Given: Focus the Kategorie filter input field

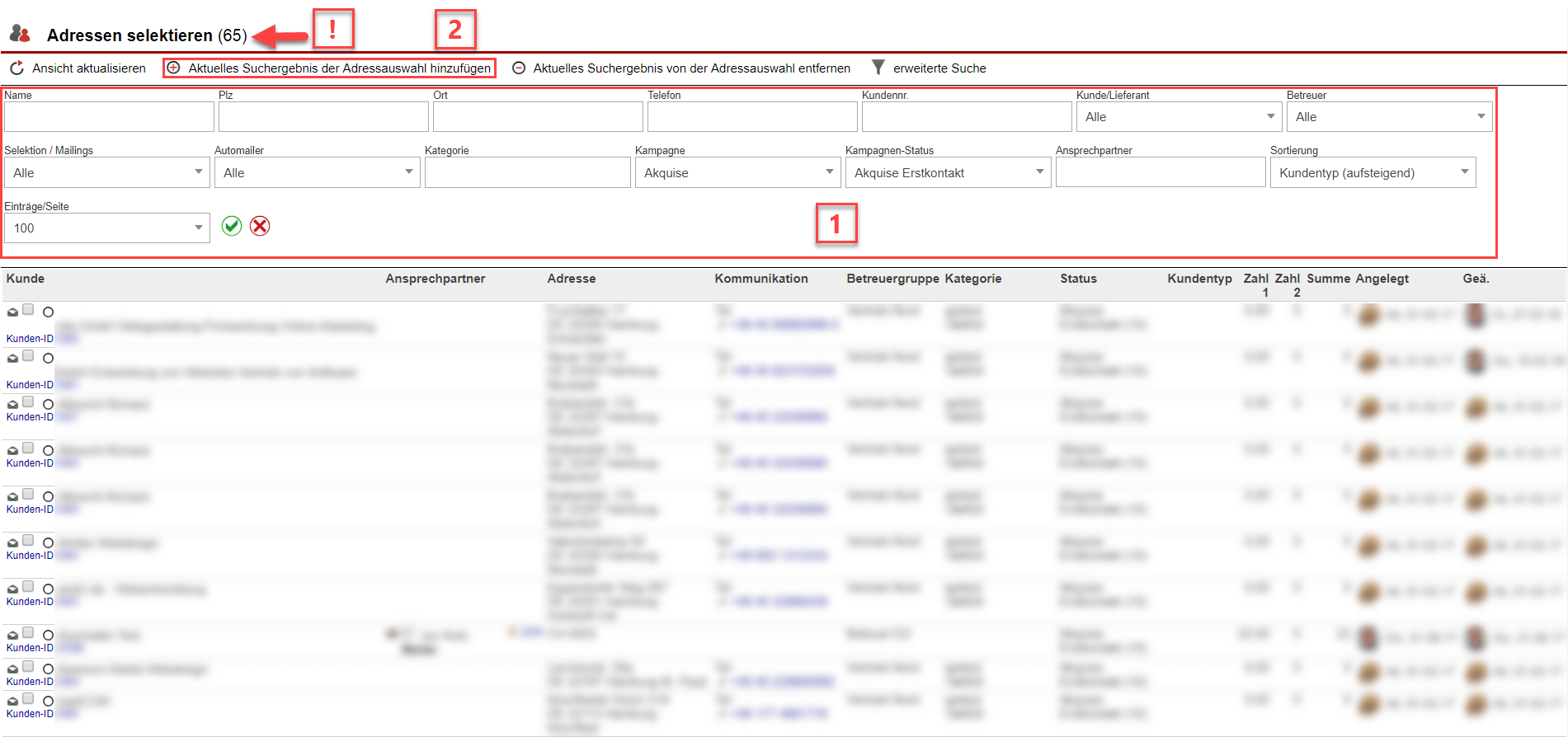Looking at the screenshot, I should click(528, 172).
